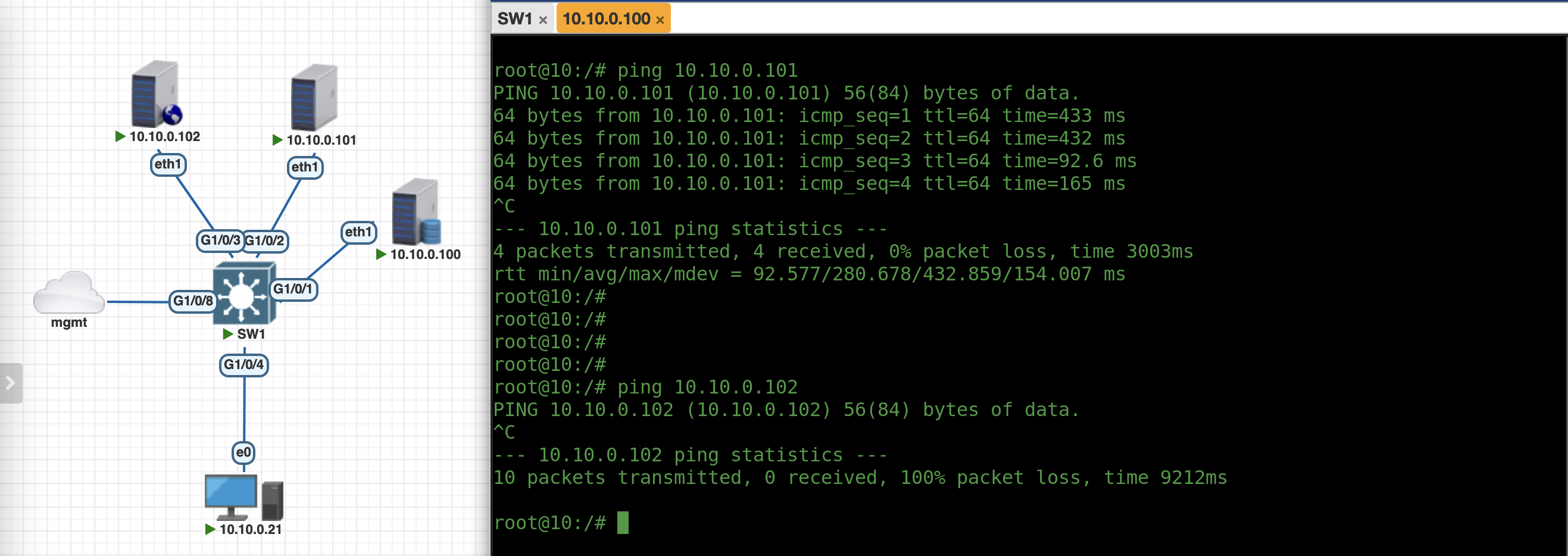
Task: Click the terminal prompt cursor line
Action: pyautogui.click(x=622, y=523)
